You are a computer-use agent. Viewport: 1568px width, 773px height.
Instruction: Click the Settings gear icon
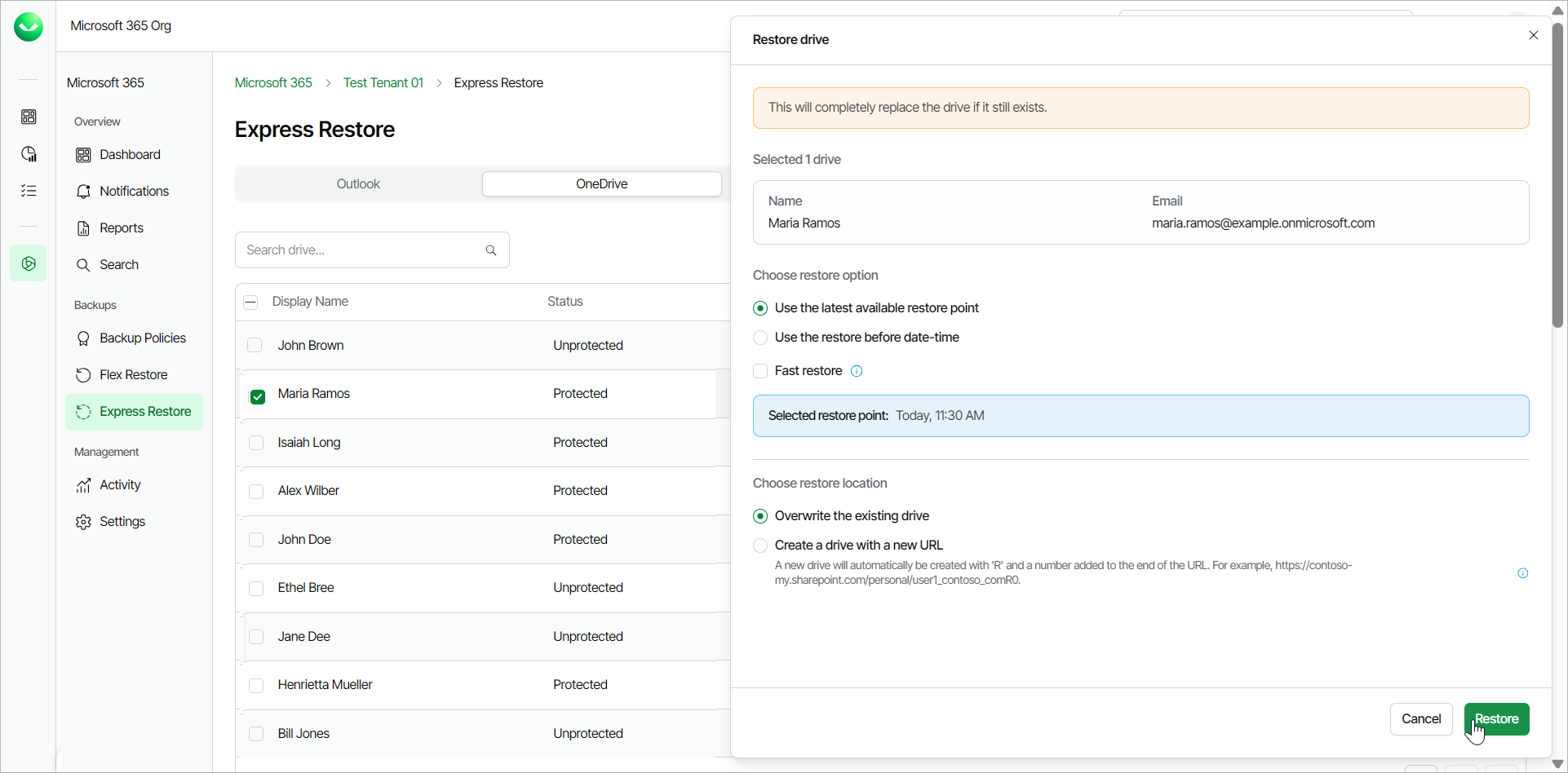[83, 522]
